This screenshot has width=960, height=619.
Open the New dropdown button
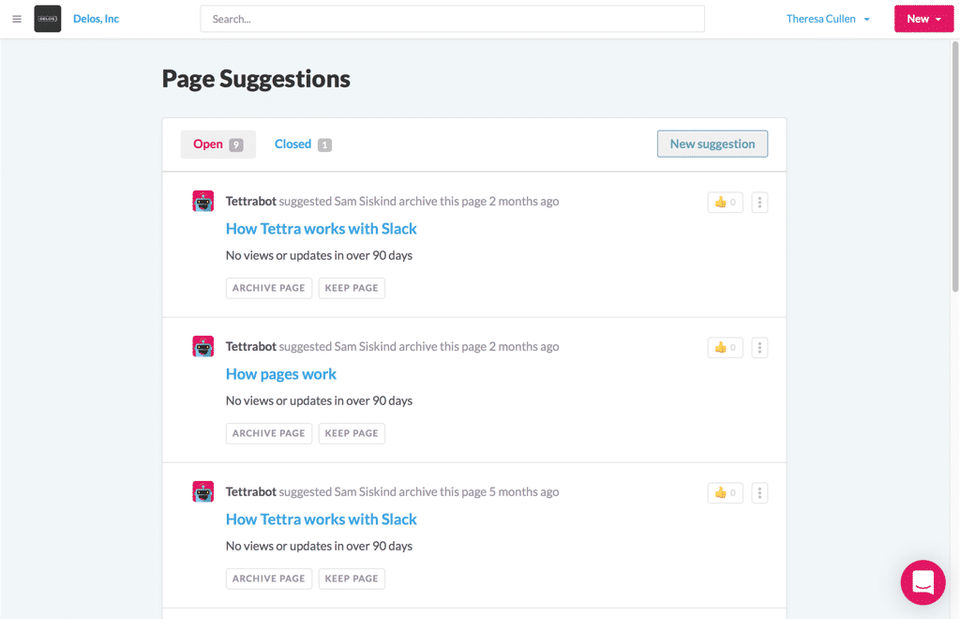coord(923,19)
